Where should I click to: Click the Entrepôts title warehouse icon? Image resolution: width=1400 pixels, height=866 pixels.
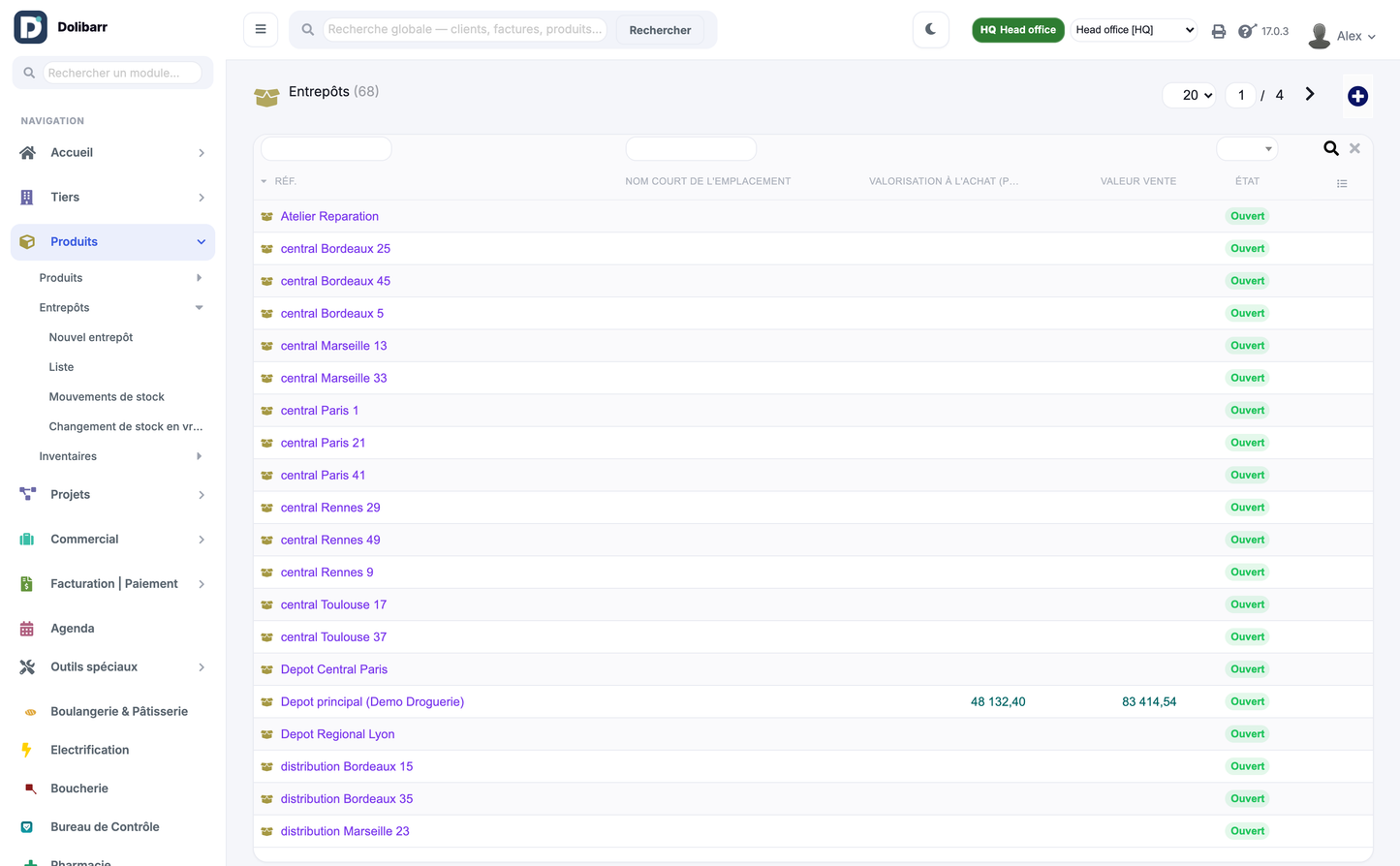coord(266,96)
